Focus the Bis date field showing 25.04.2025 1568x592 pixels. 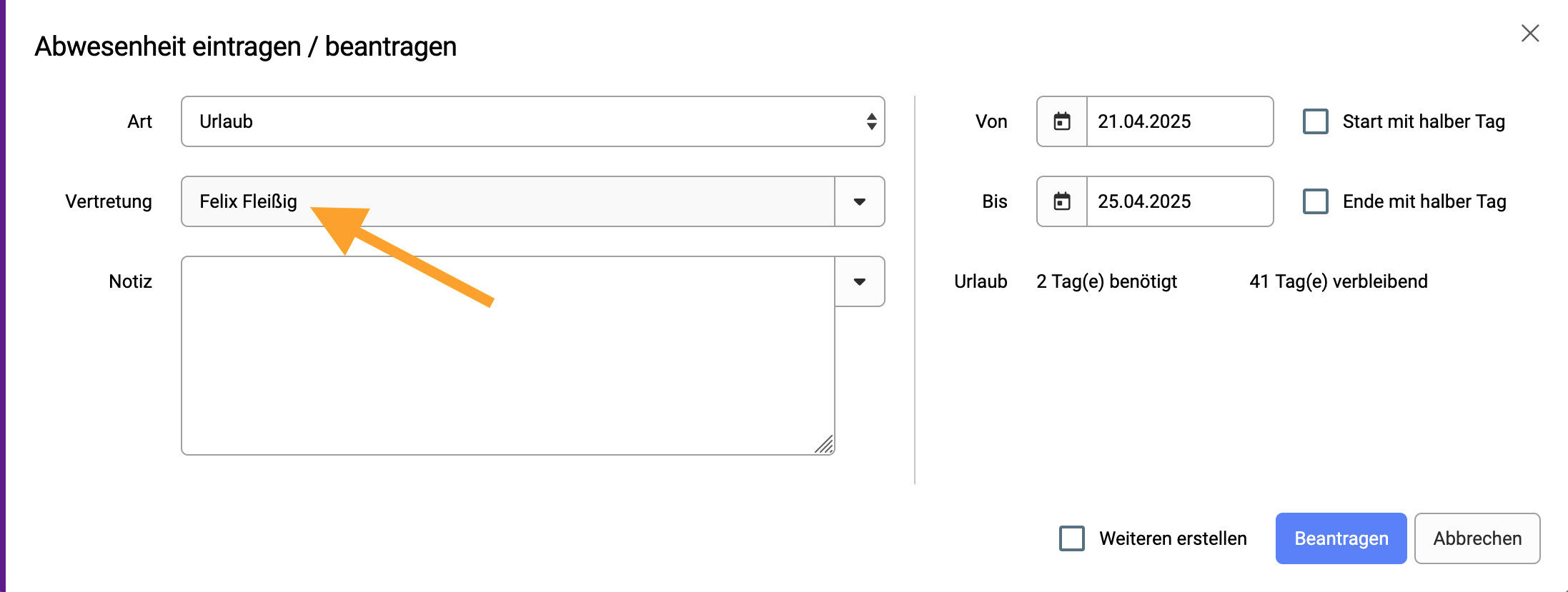[1180, 201]
